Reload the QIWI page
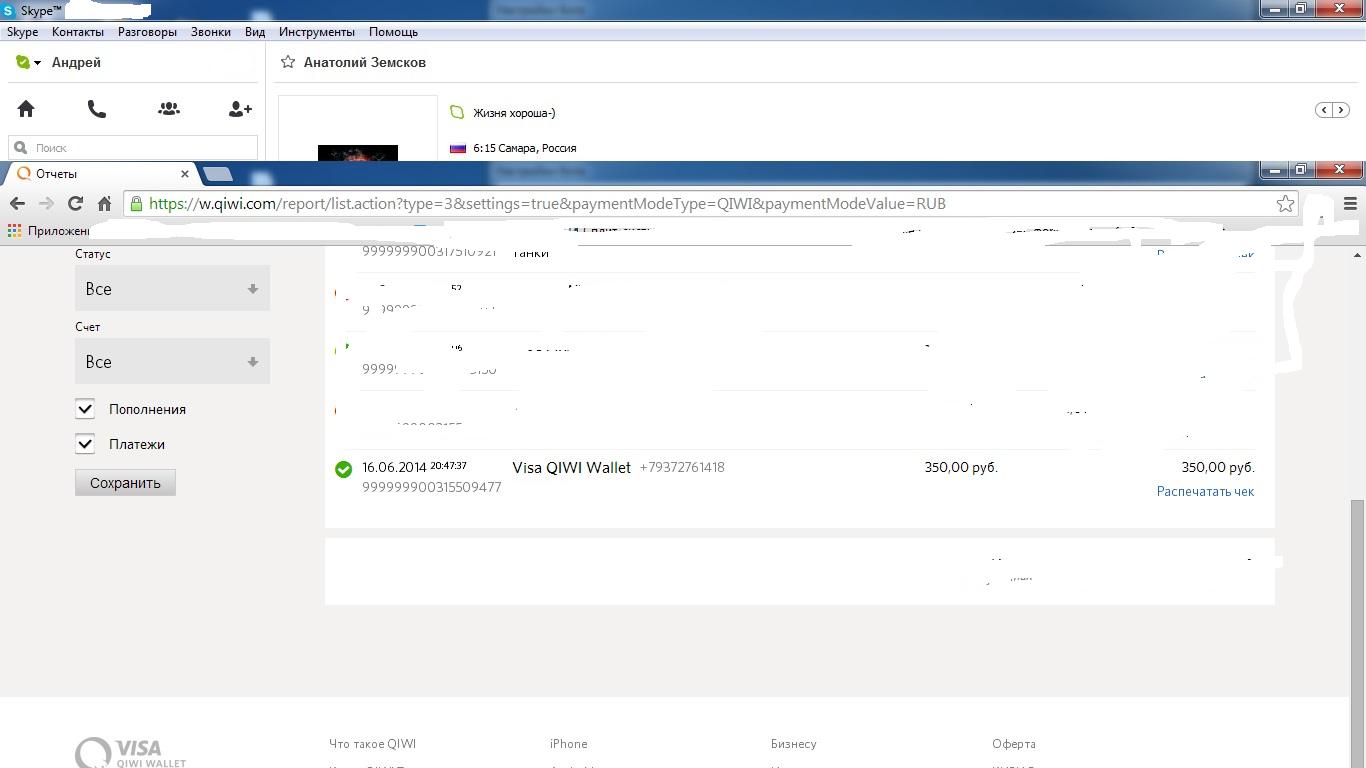Viewport: 1366px width, 768px height. click(75, 203)
